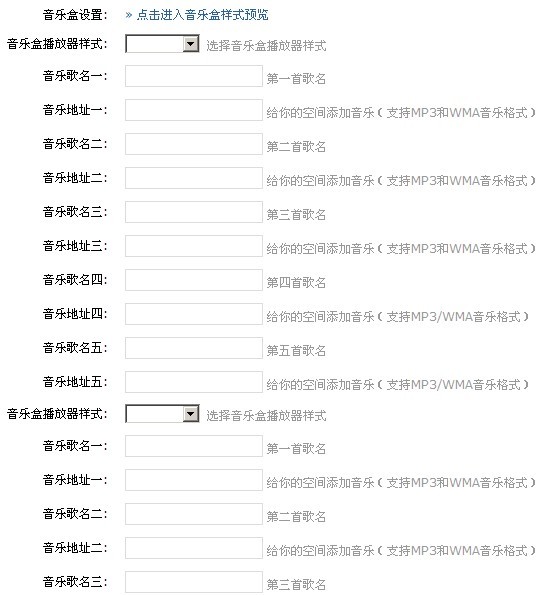This screenshot has width=546, height=595.
Task: Click the first group's 音乐地址三 input box
Action: (194, 246)
